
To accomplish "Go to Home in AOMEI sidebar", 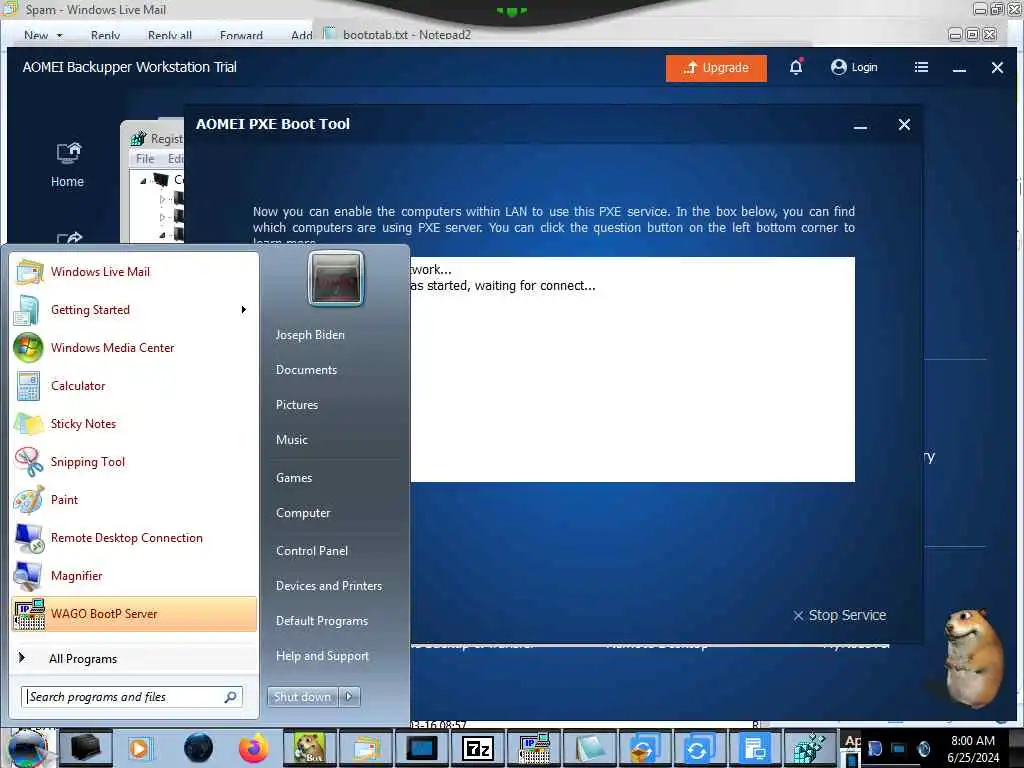I will pos(67,165).
